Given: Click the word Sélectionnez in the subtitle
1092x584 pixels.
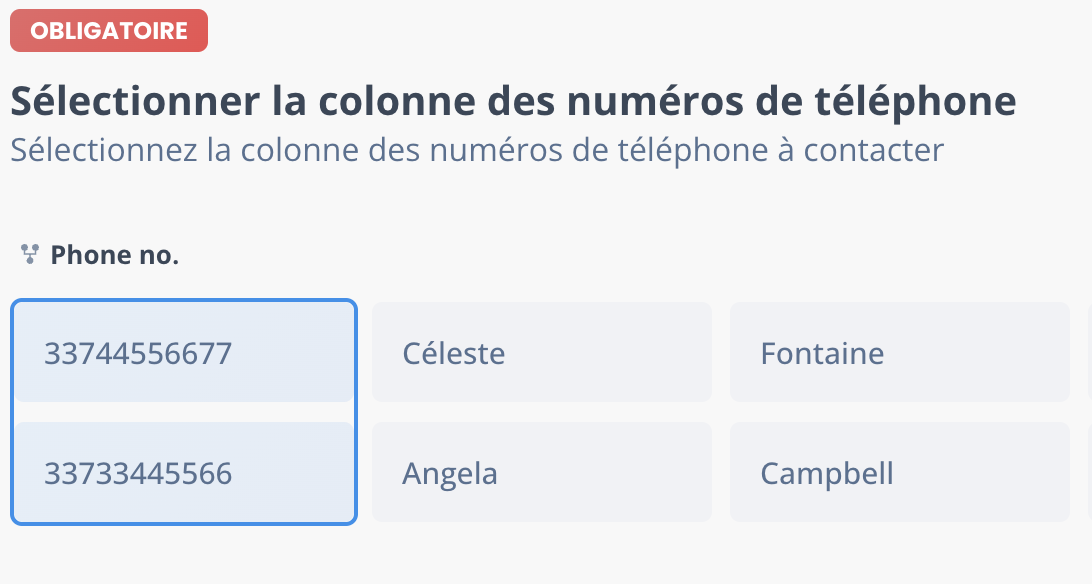Looking at the screenshot, I should coord(104,150).
